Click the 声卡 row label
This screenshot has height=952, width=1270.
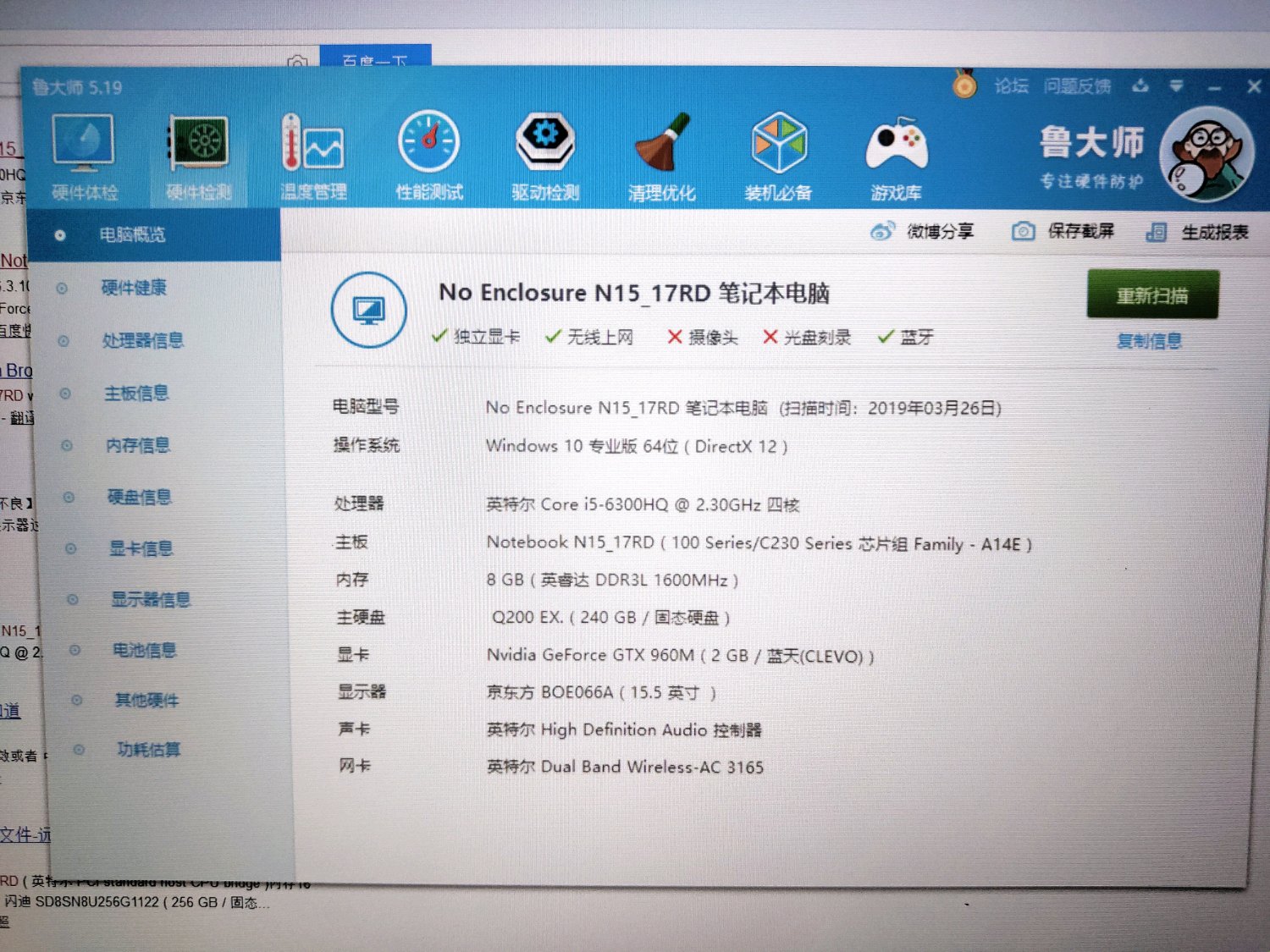(x=354, y=729)
